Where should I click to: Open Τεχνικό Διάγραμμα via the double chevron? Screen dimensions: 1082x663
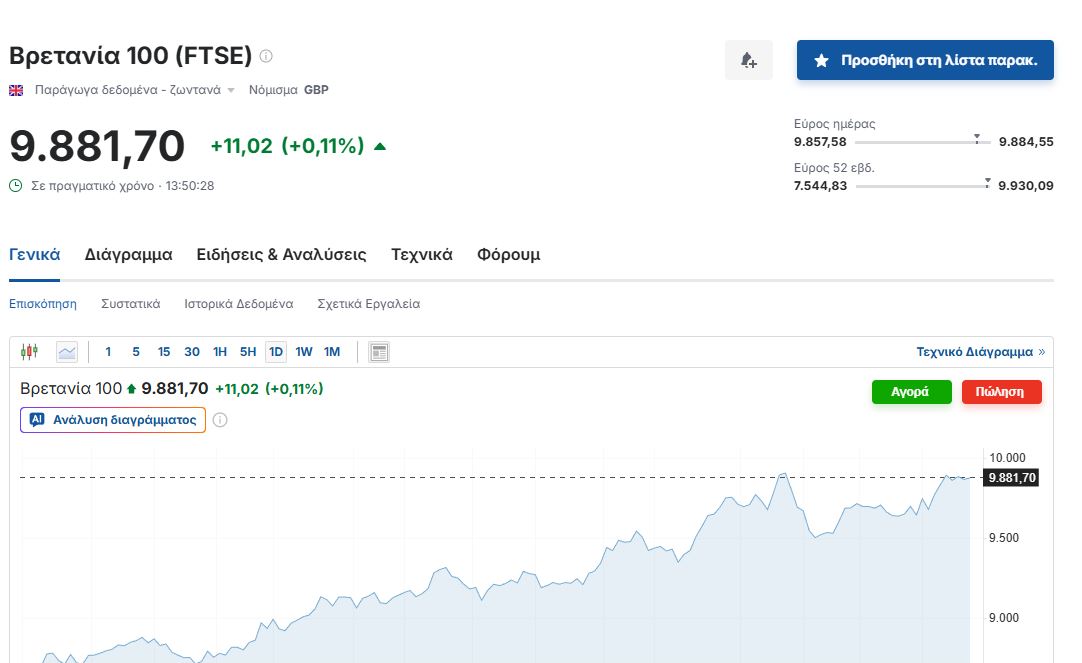coord(1041,352)
